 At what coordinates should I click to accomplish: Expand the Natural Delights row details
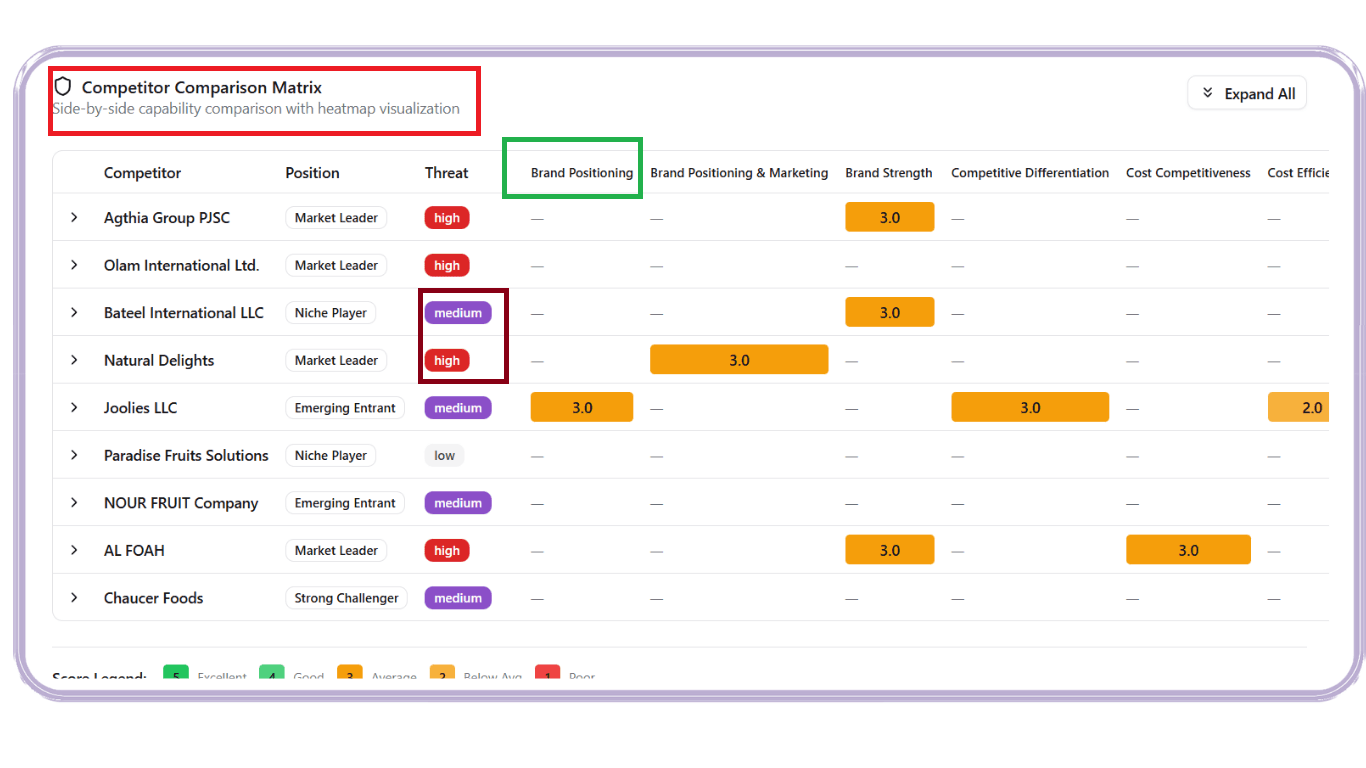click(x=74, y=360)
